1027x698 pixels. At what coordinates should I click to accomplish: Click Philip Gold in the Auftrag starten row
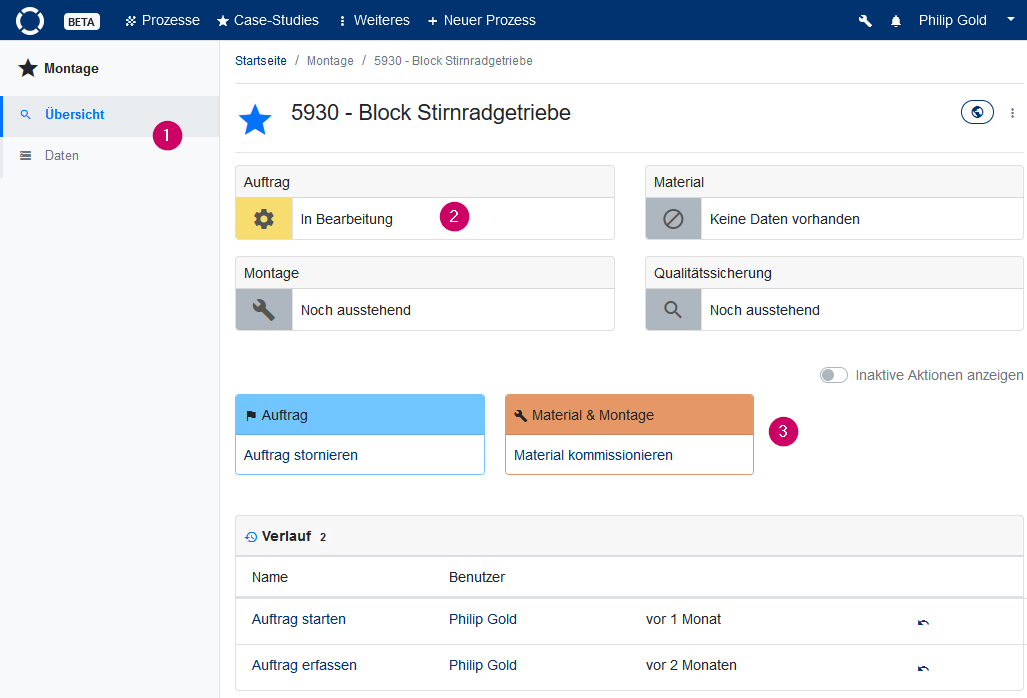(483, 619)
